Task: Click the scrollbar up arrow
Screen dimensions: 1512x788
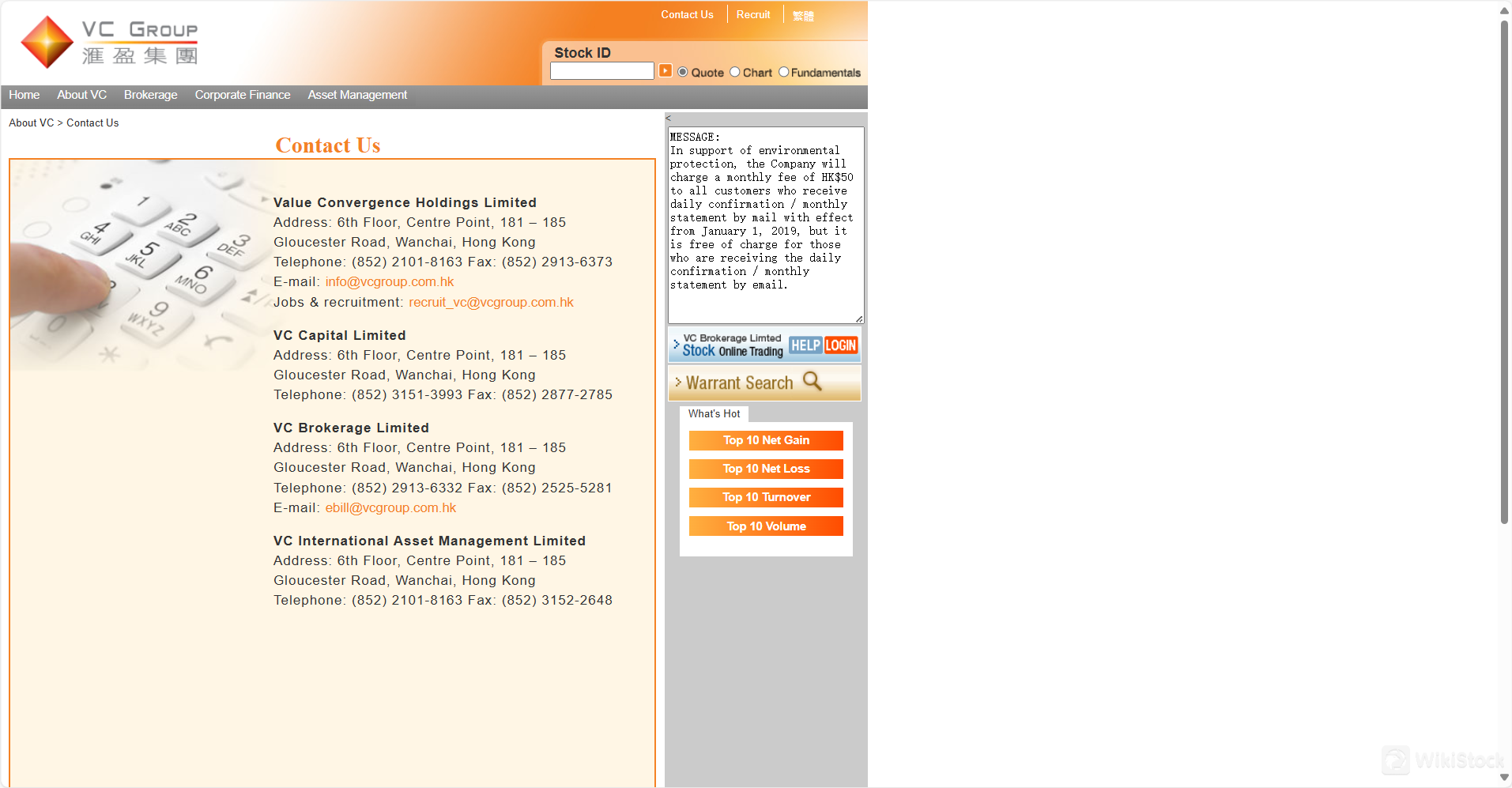Action: pos(1504,10)
